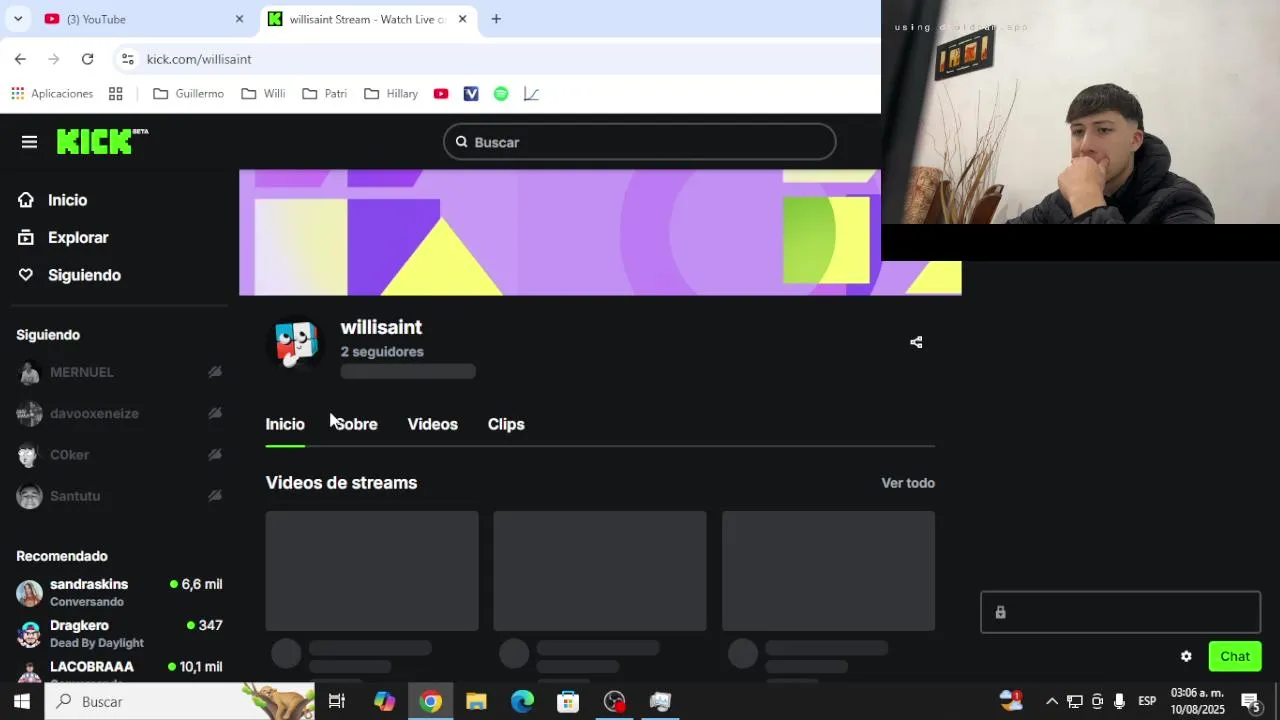Open a new browser tab
The height and width of the screenshot is (720, 1280).
click(496, 19)
